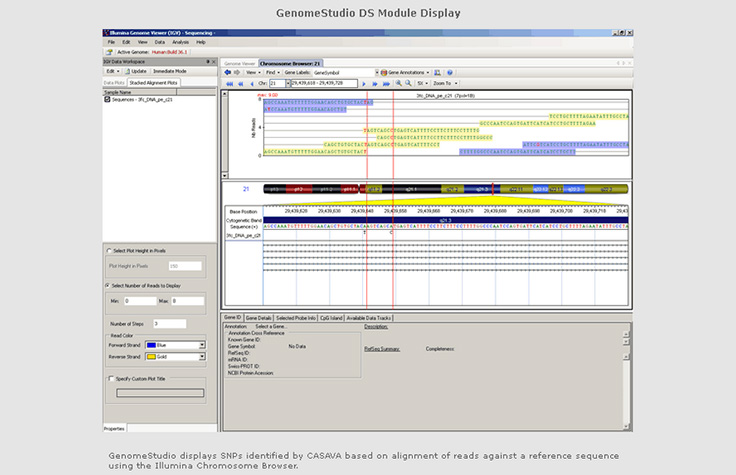Click band q21.3 on the chromosome ideogram

point(482,188)
